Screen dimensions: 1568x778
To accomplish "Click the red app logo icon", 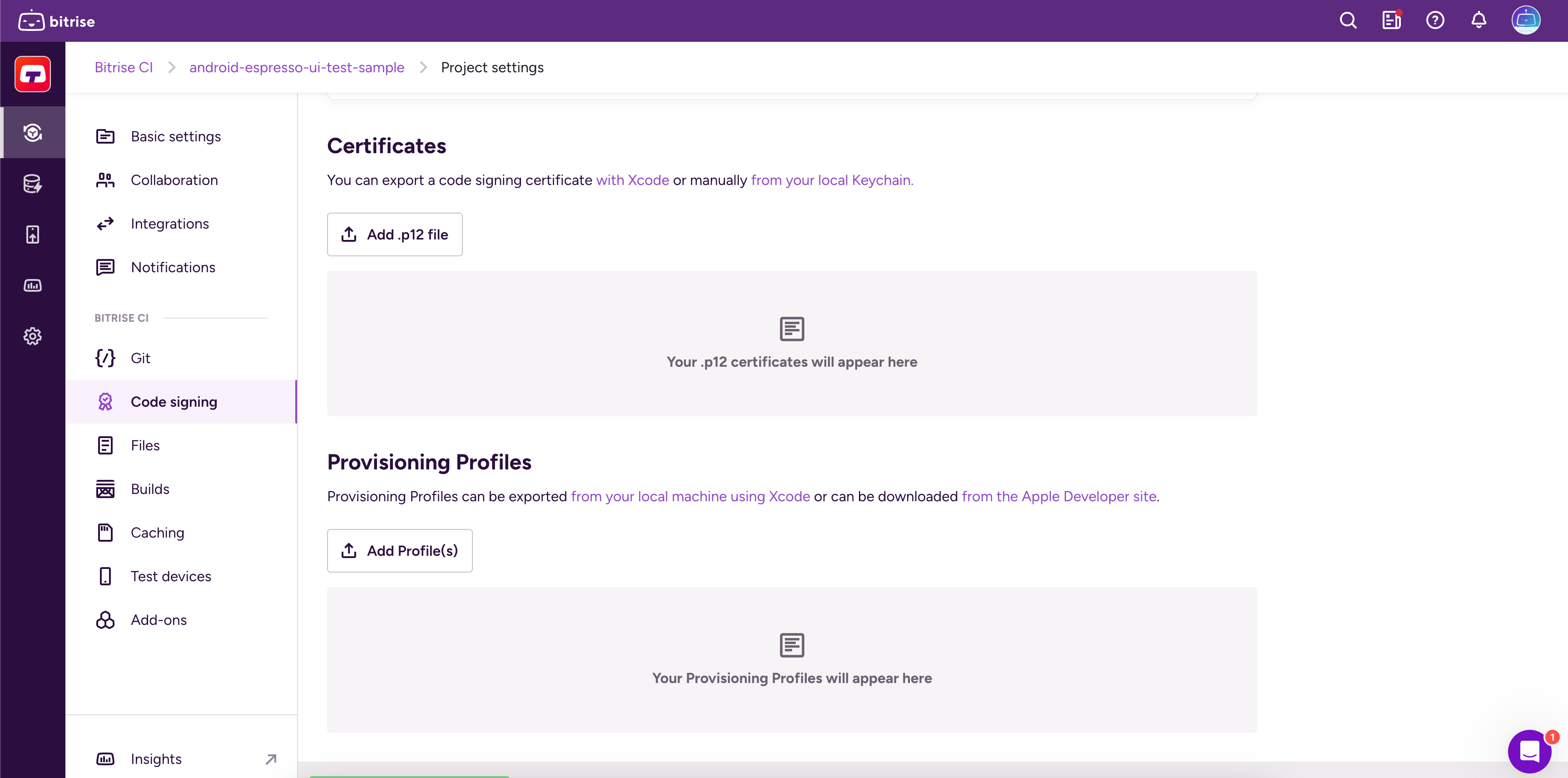I will point(33,74).
